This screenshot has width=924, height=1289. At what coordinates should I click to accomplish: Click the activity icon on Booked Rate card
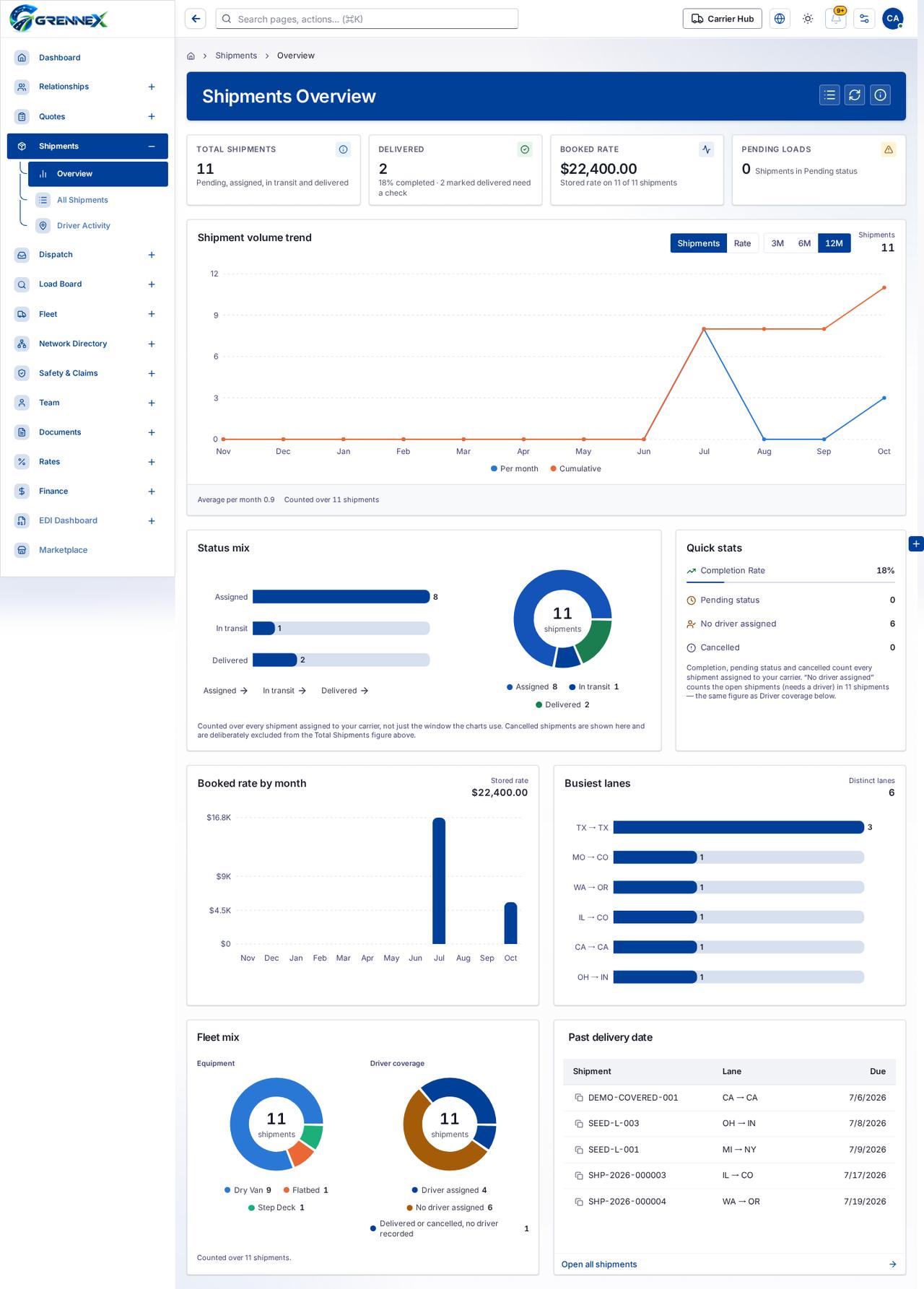pyautogui.click(x=707, y=149)
